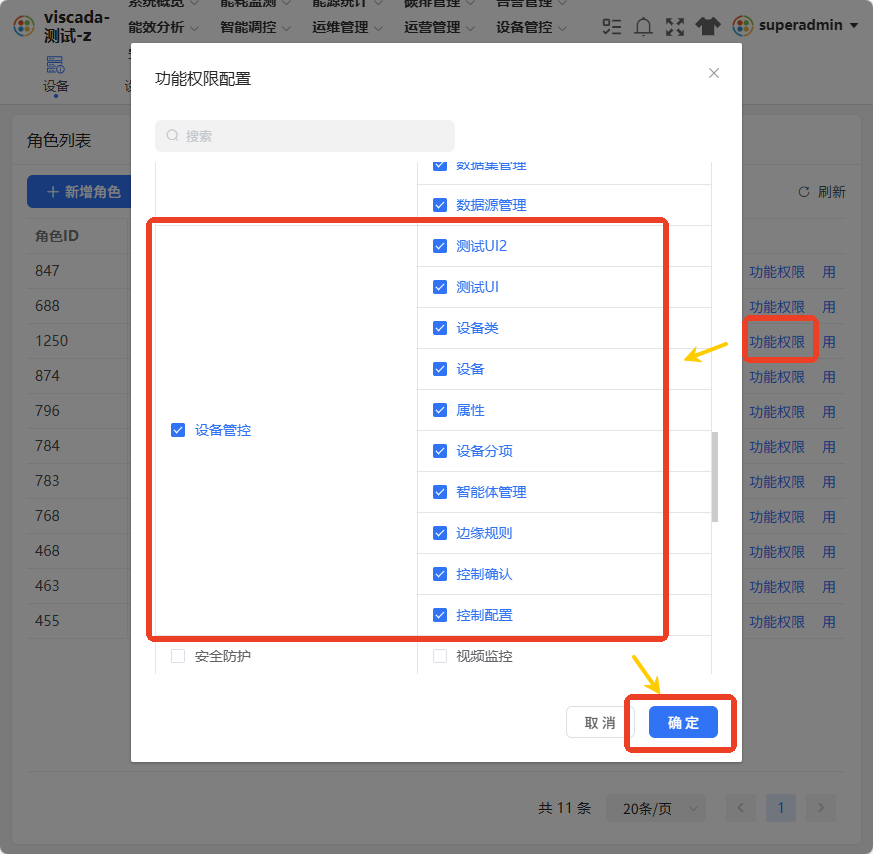Open 功能权限 for role 455
Screen dimensions: 873x854
[777, 622]
